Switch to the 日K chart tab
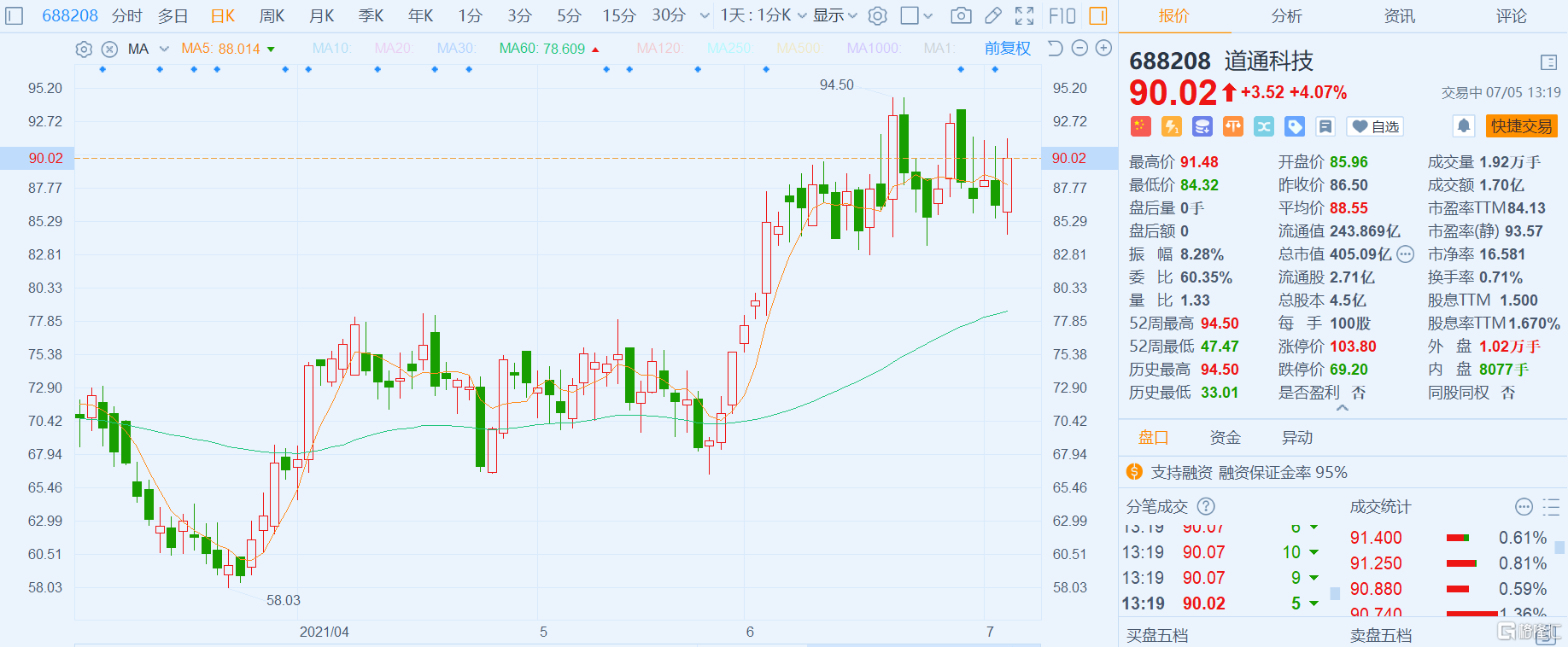Image resolution: width=1568 pixels, height=647 pixels. [223, 15]
